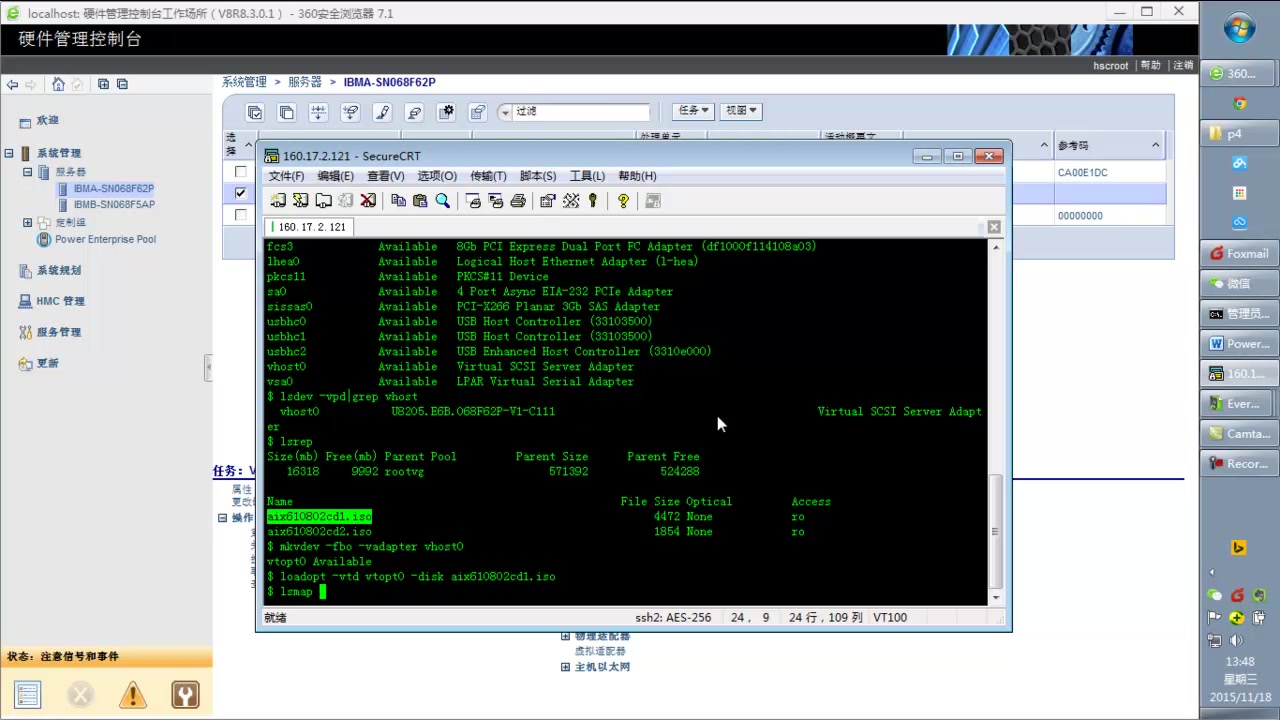Expand the 定制组 tree node
Viewport: 1280px width, 720px height.
28,223
